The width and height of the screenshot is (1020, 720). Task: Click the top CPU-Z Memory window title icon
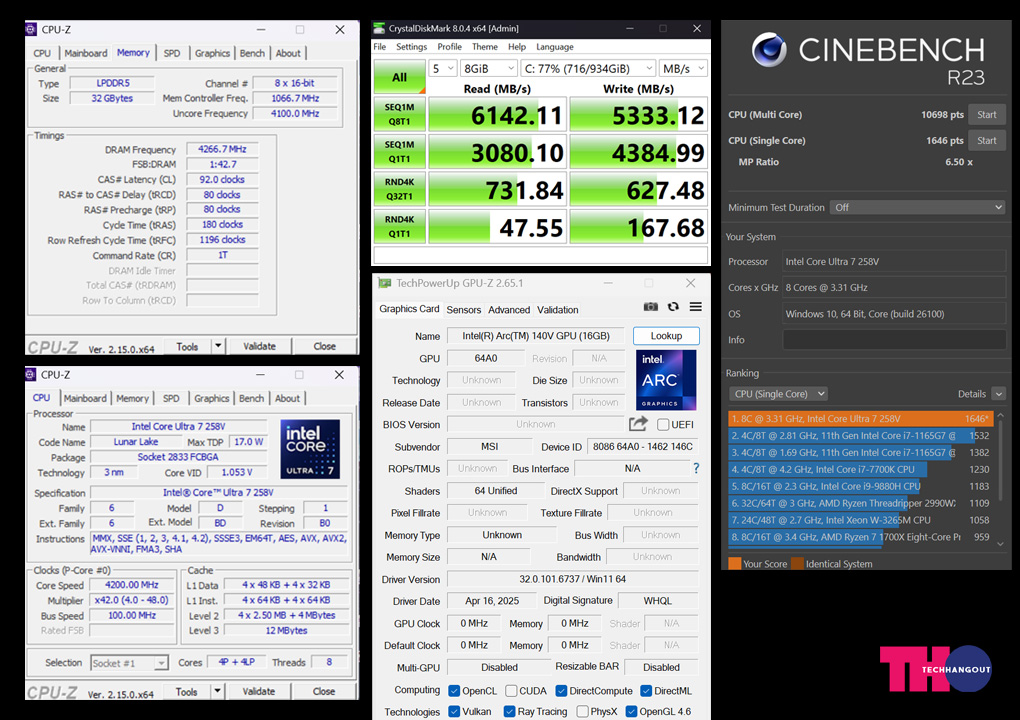31,29
